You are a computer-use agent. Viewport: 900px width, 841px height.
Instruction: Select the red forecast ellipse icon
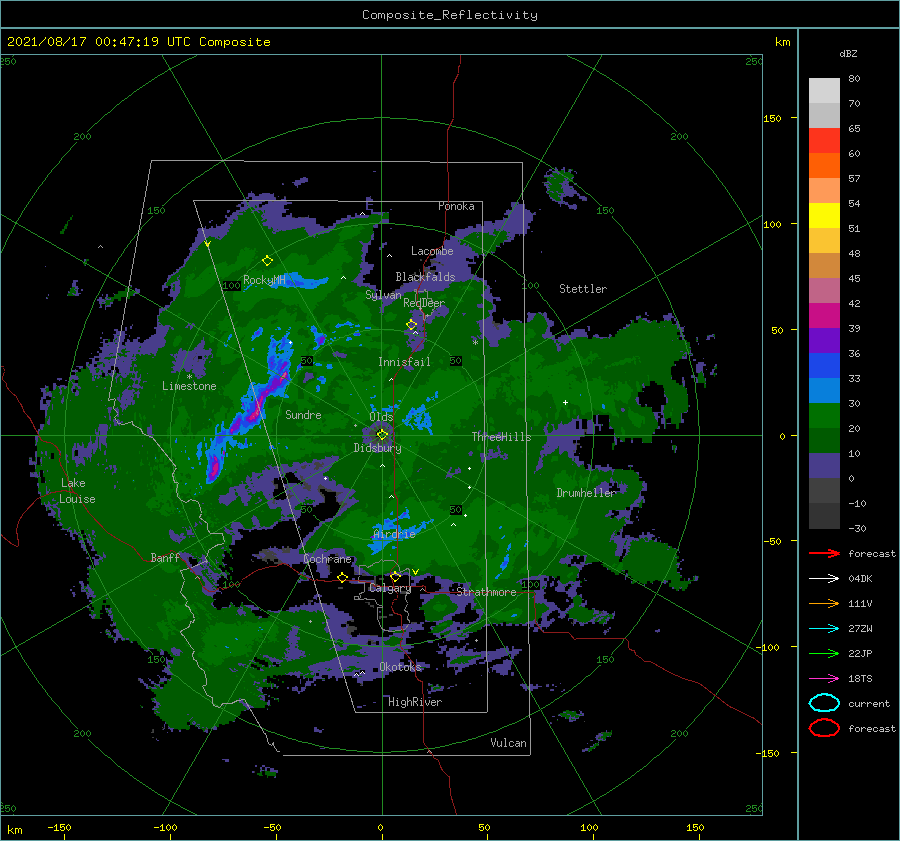click(x=824, y=728)
